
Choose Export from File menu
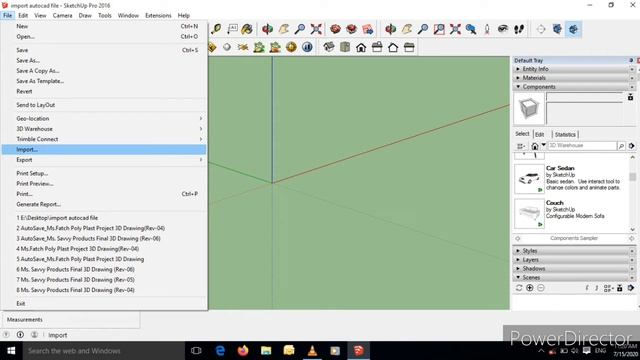pos(104,160)
